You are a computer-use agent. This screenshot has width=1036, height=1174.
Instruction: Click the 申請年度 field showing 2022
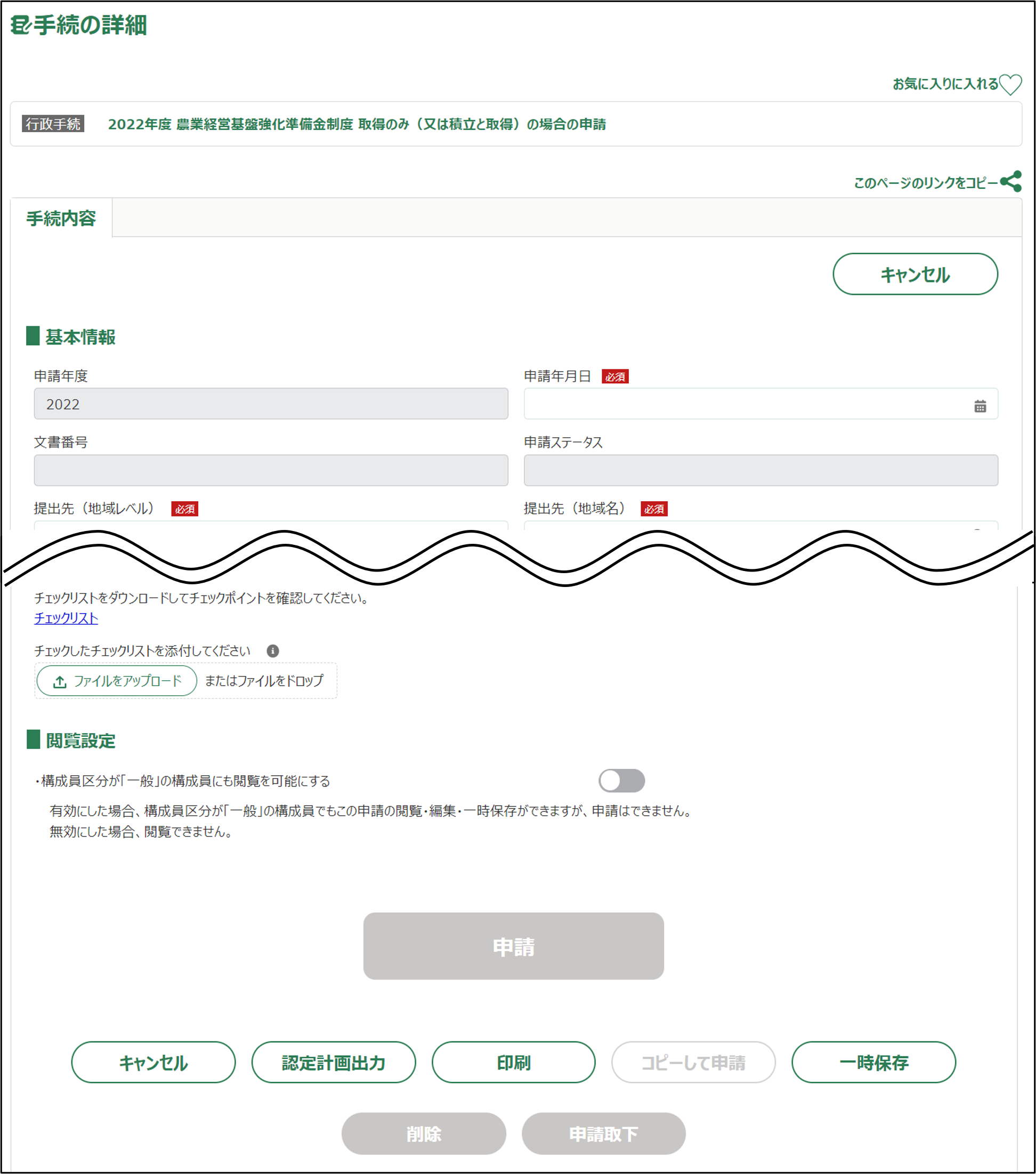tap(270, 404)
